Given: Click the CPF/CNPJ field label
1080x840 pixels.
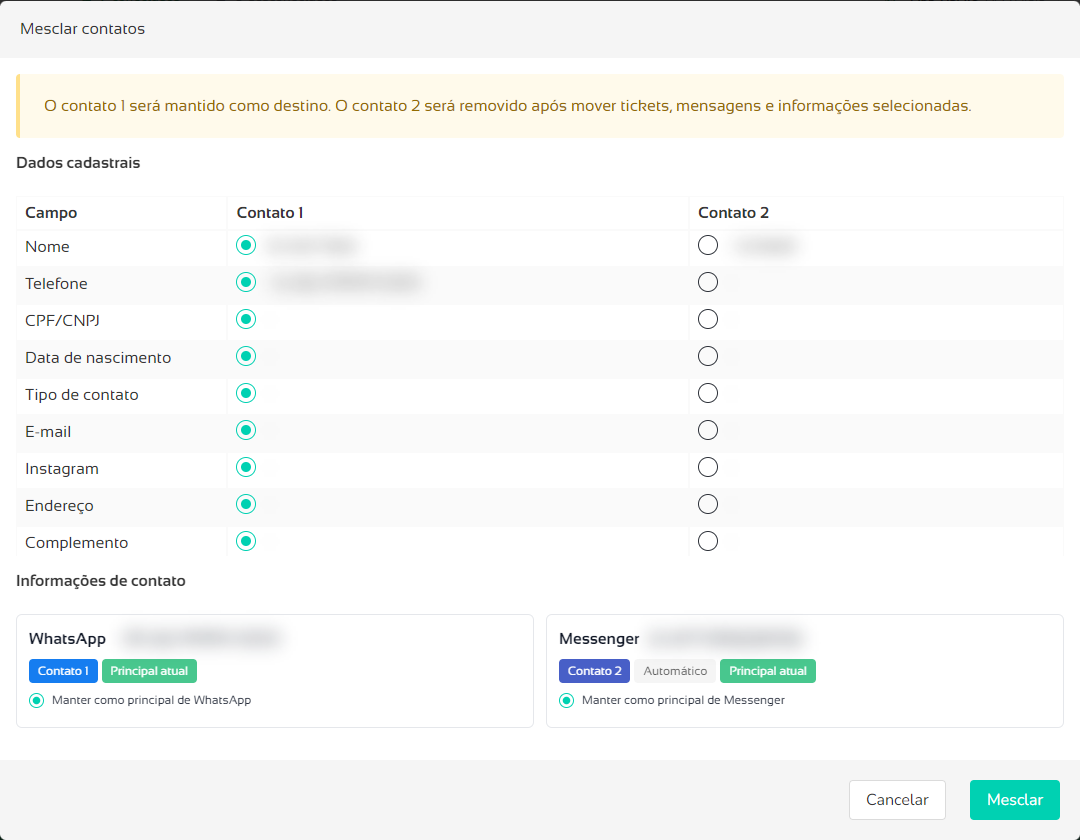Looking at the screenshot, I should coord(63,321).
